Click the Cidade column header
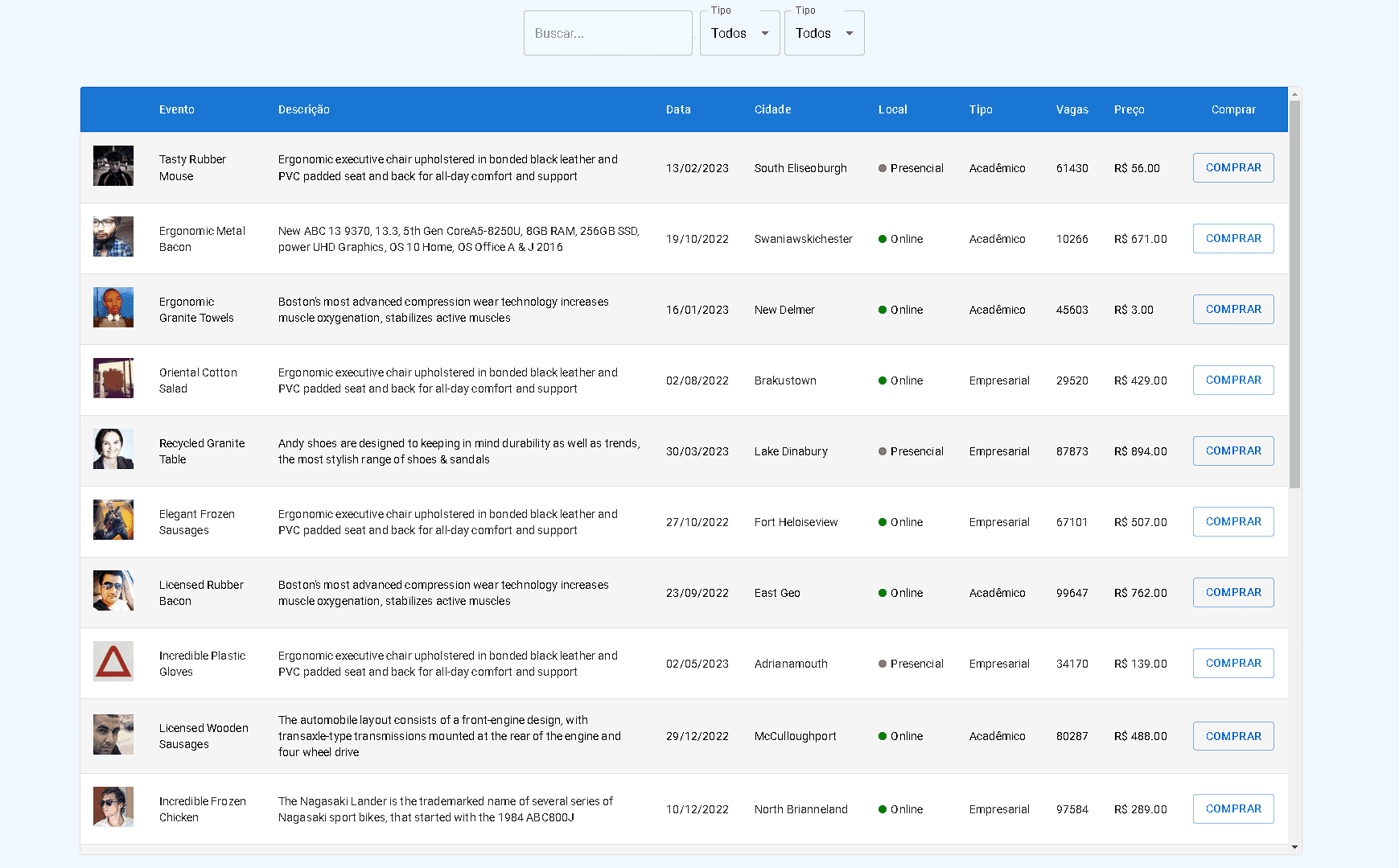This screenshot has width=1399, height=868. (x=773, y=109)
